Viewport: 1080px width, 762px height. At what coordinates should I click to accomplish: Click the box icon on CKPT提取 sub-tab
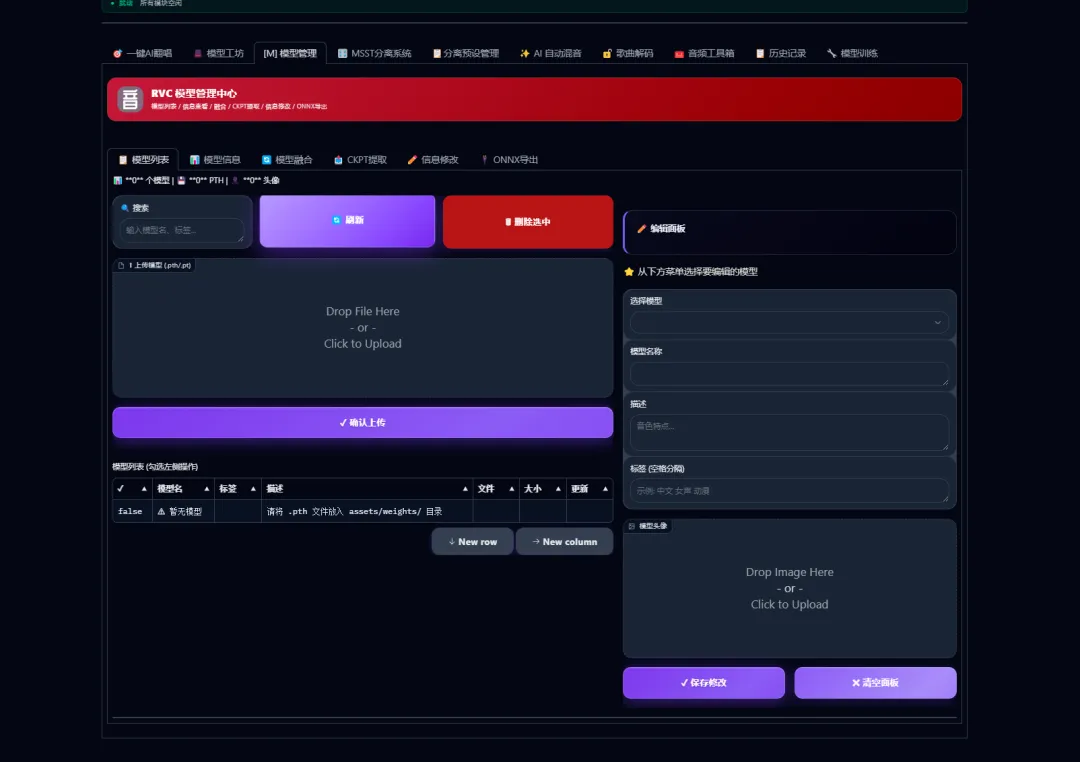pos(338,160)
